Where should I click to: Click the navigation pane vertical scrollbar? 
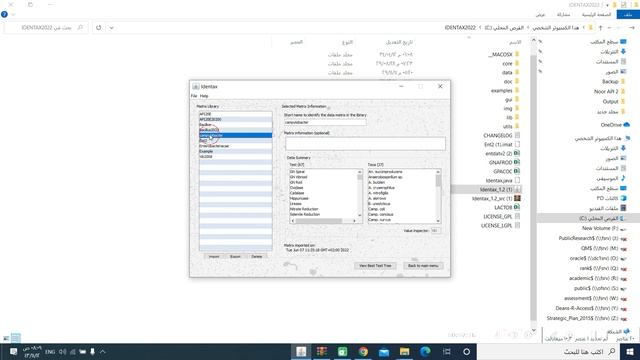tap(533, 185)
